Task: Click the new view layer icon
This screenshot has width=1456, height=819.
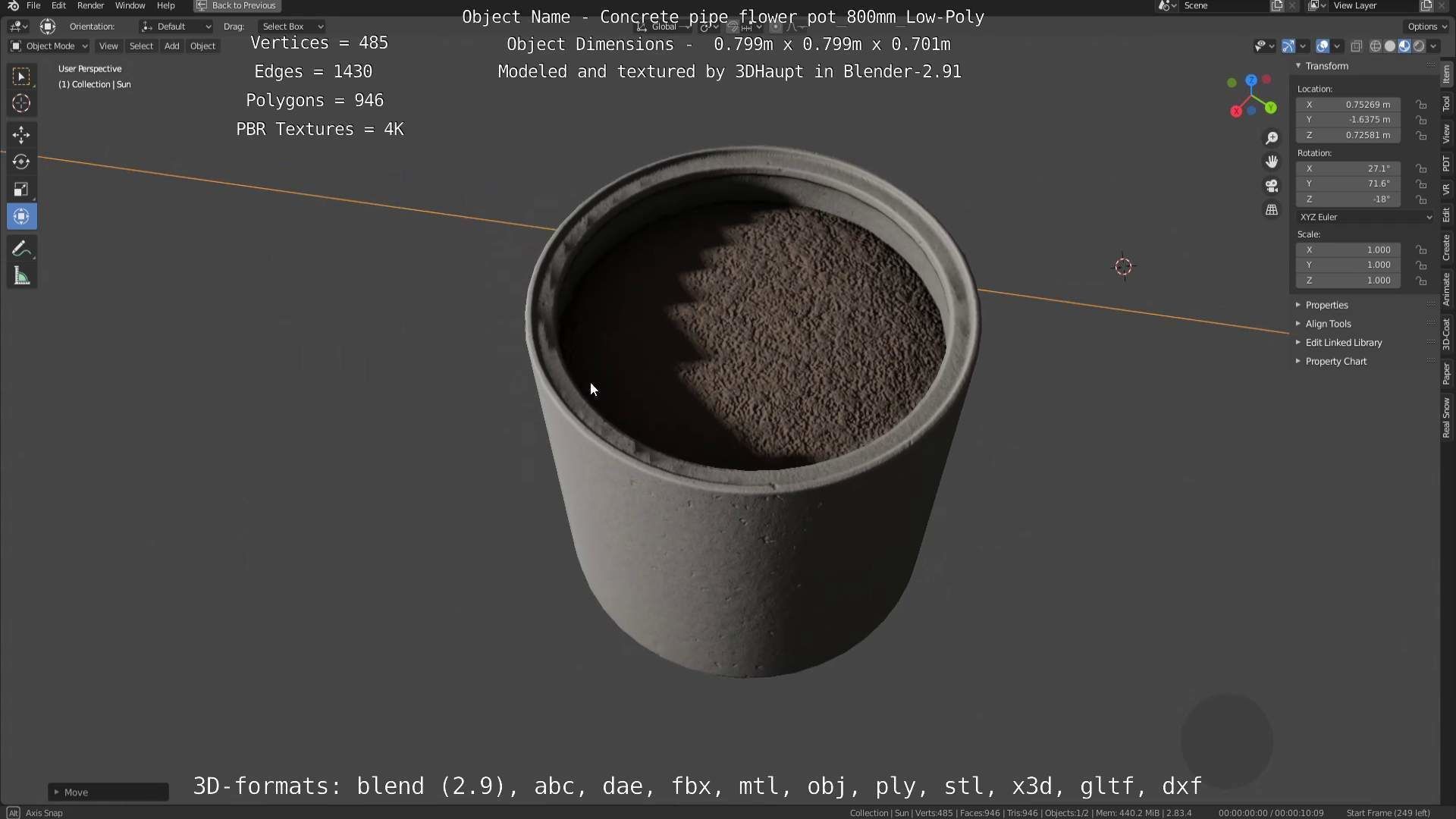Action: [x=1426, y=6]
